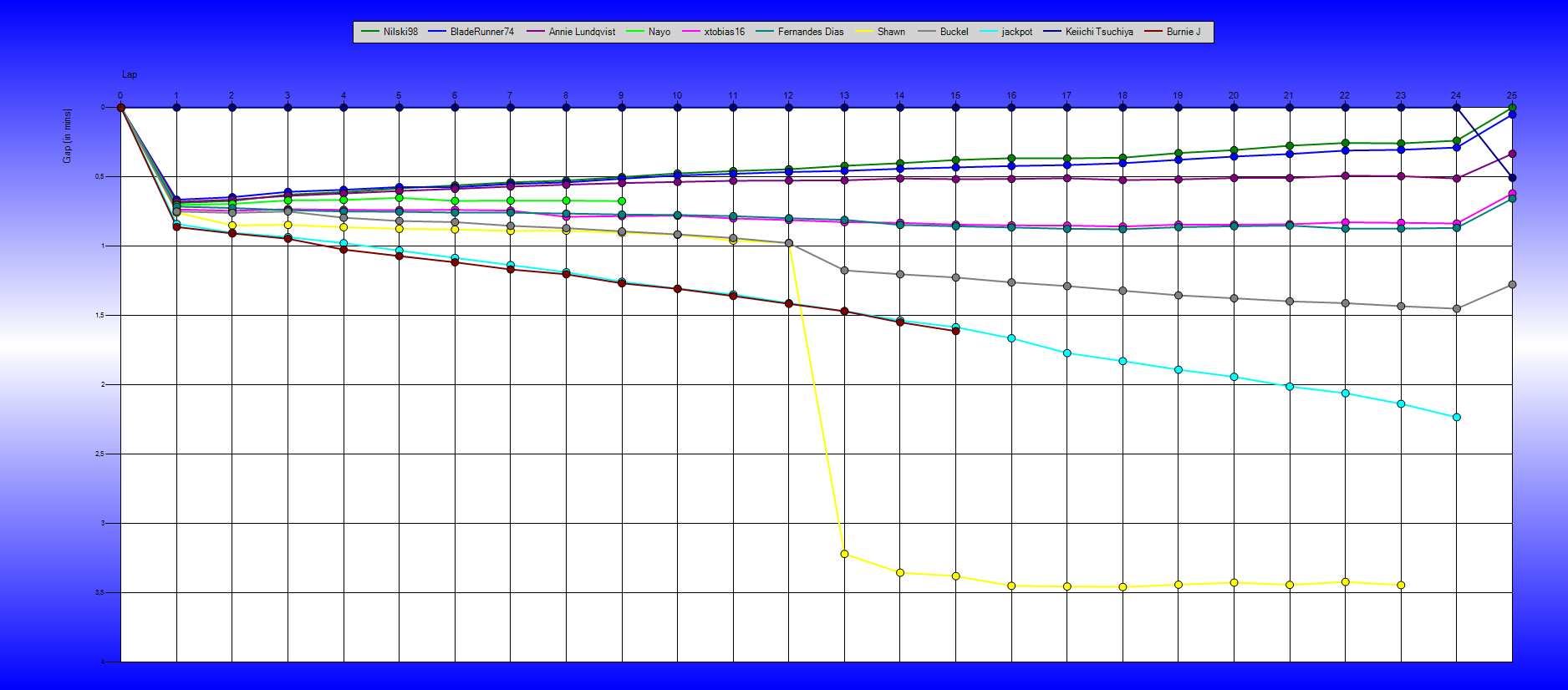Select jackpot's cyan data point at lap 24
Screen dimensions: 1568x690
1457,417
